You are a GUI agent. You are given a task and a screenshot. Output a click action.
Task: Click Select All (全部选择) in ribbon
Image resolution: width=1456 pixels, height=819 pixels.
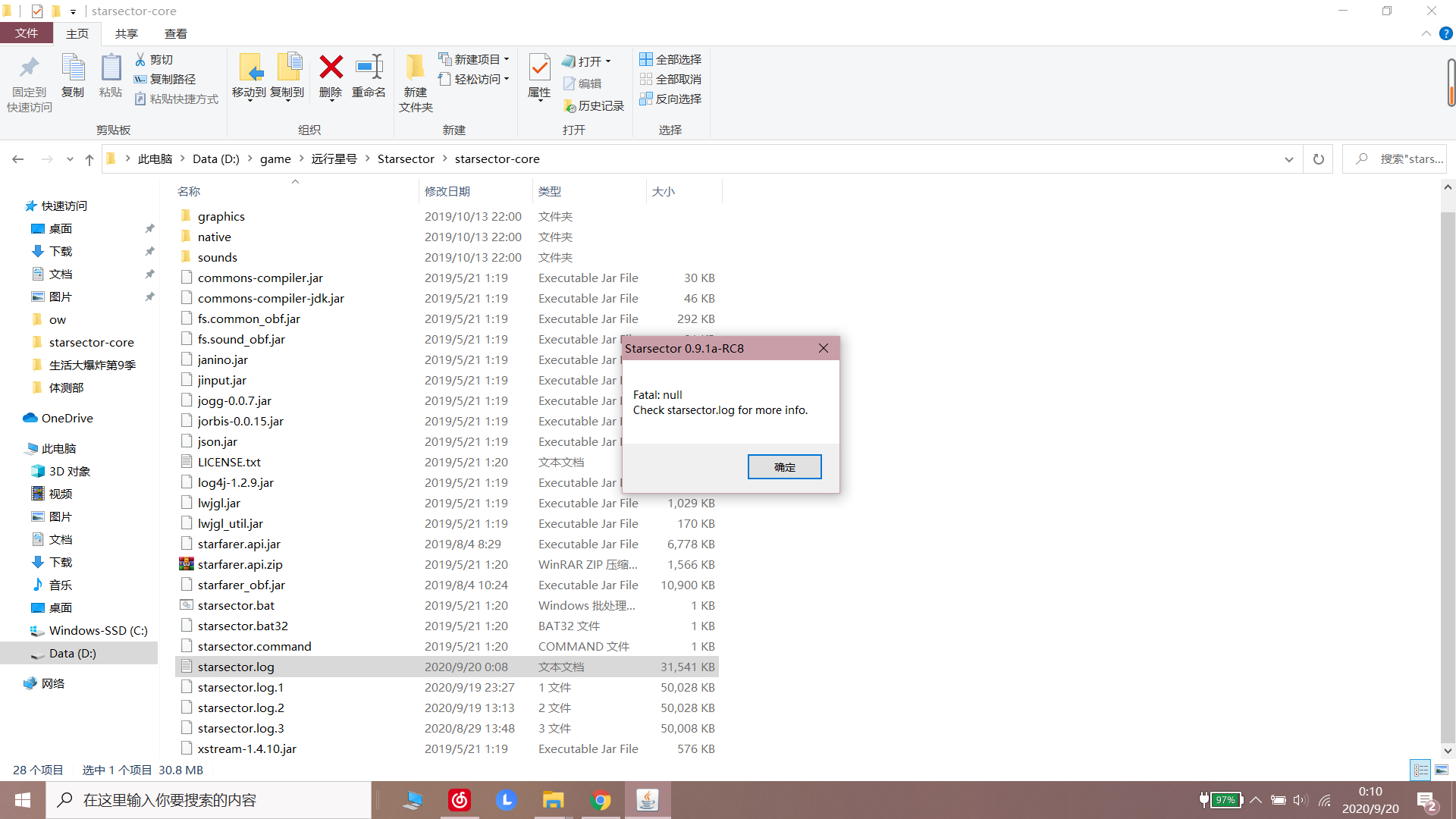click(x=670, y=59)
